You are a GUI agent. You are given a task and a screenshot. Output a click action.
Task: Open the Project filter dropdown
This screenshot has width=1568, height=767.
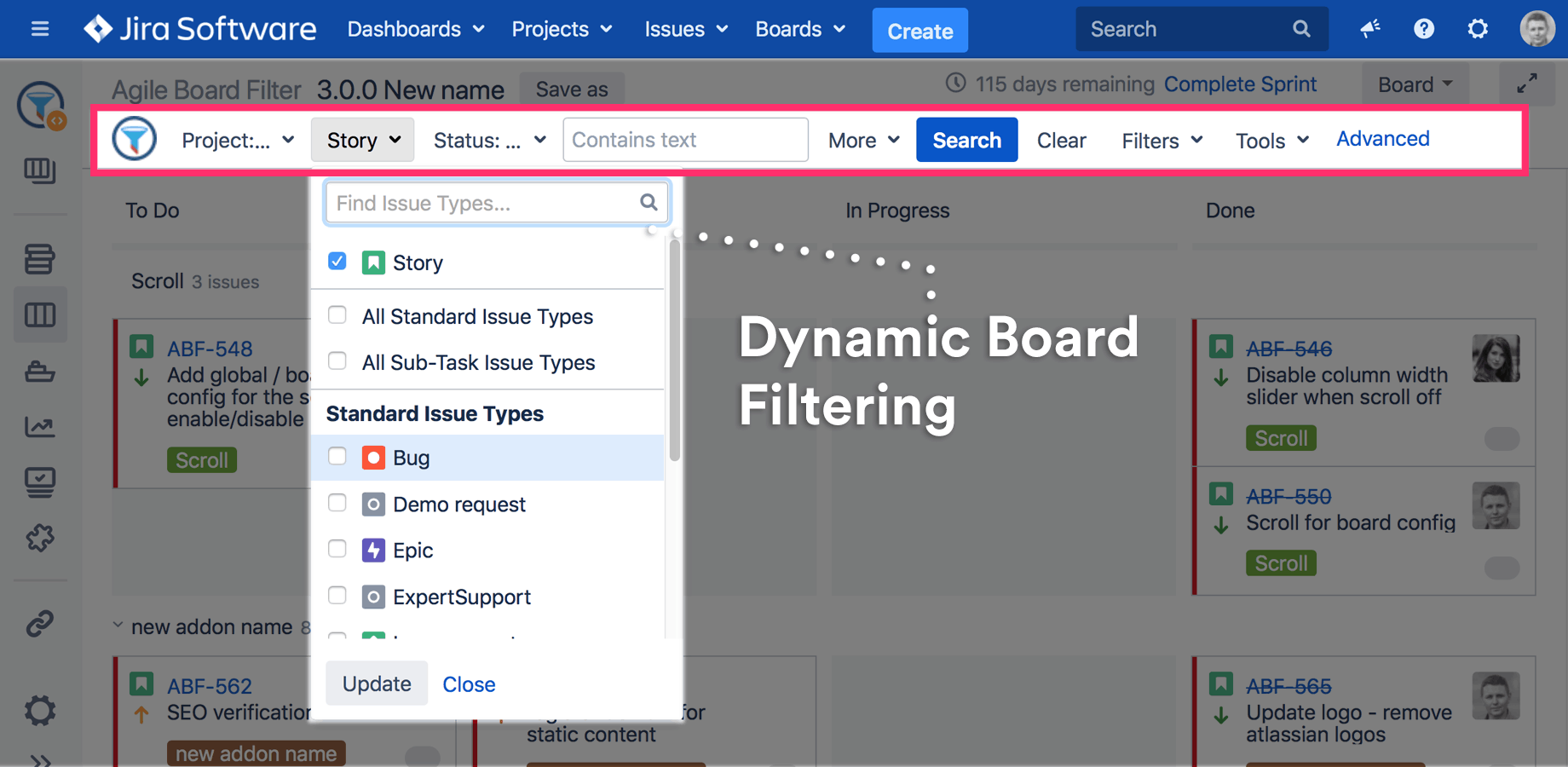239,140
